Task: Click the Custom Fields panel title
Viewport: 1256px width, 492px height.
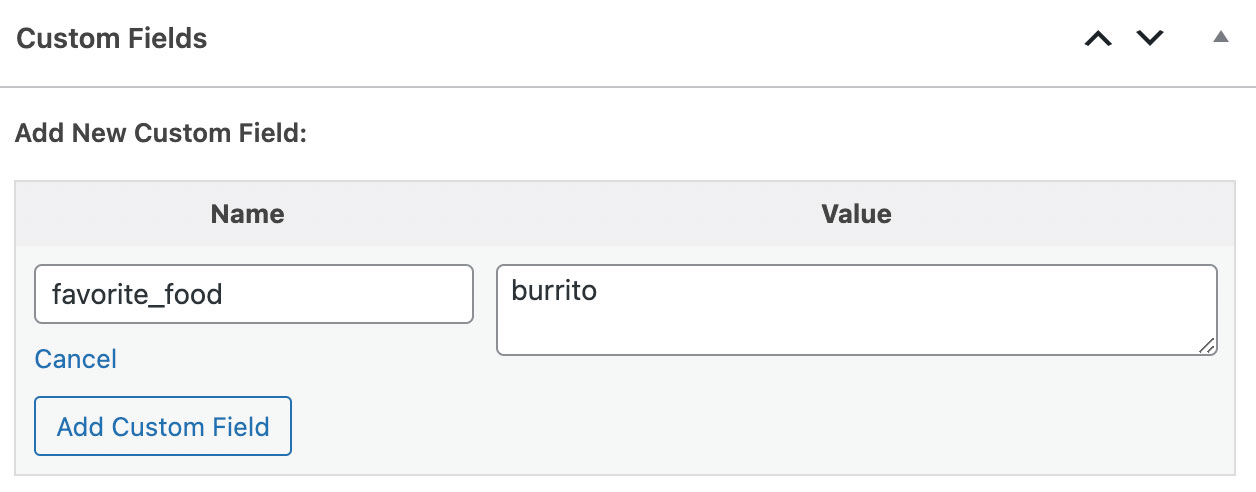Action: click(112, 39)
